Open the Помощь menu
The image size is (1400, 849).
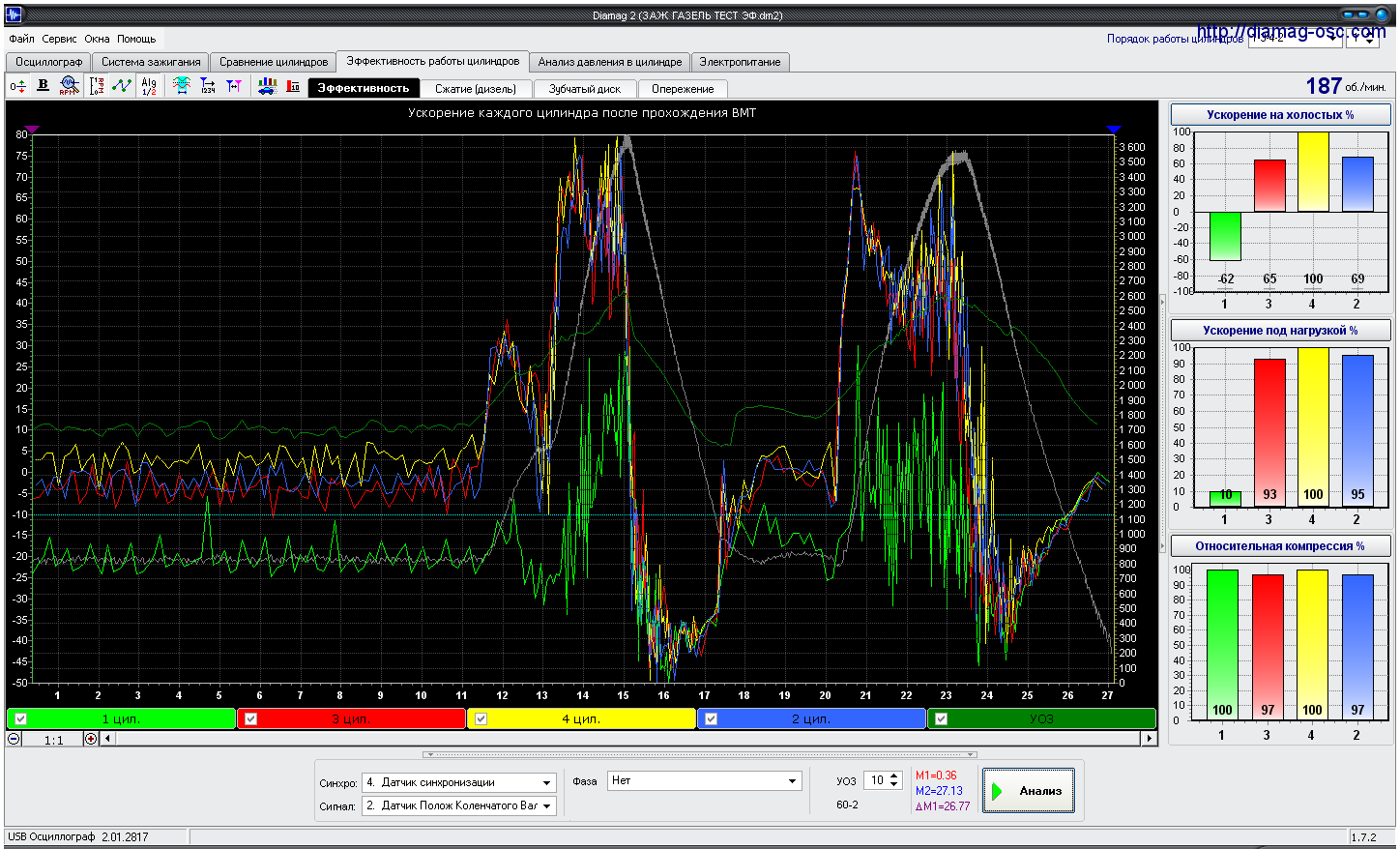coord(136,39)
